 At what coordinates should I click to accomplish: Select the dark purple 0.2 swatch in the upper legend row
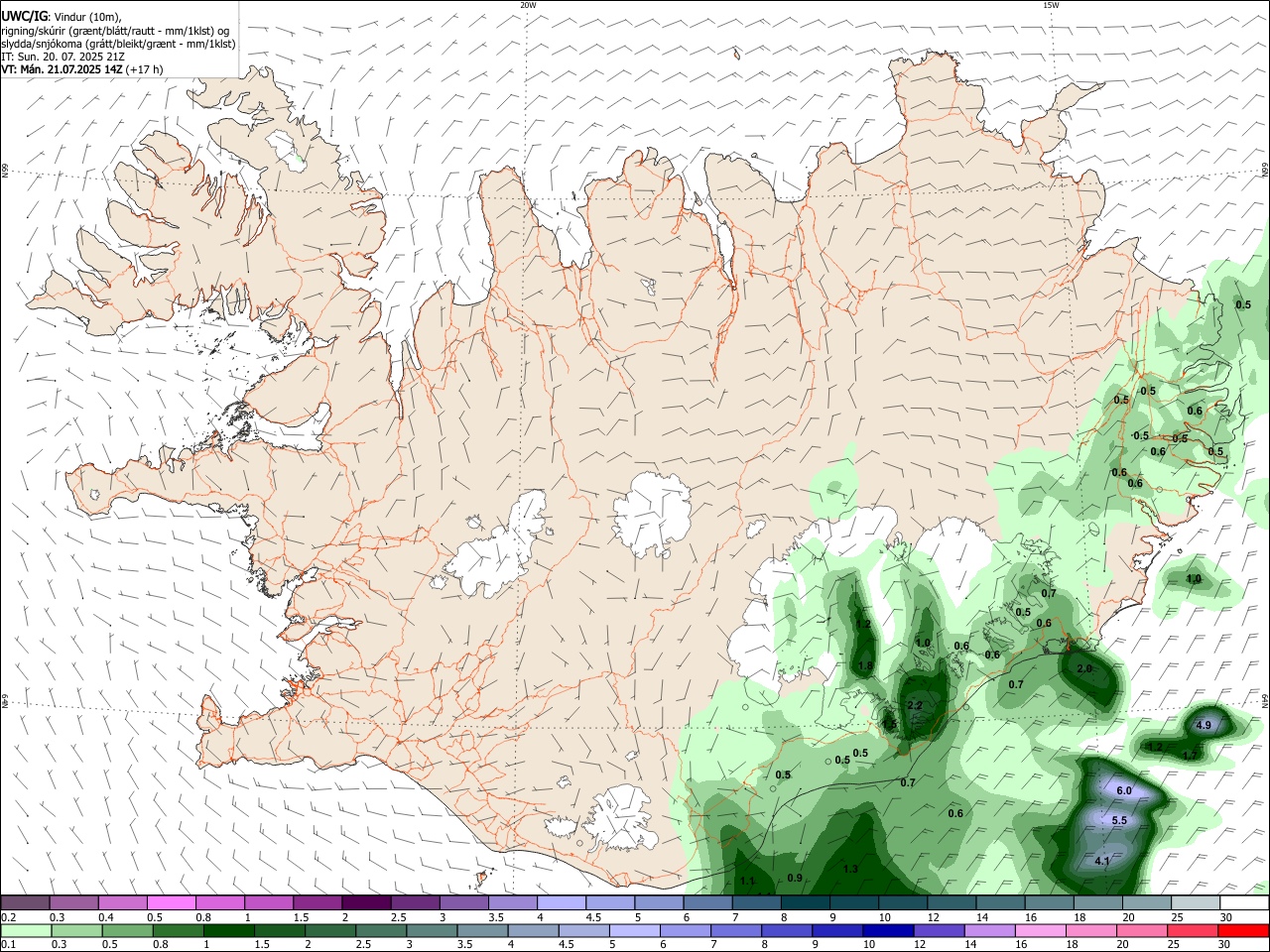26,903
